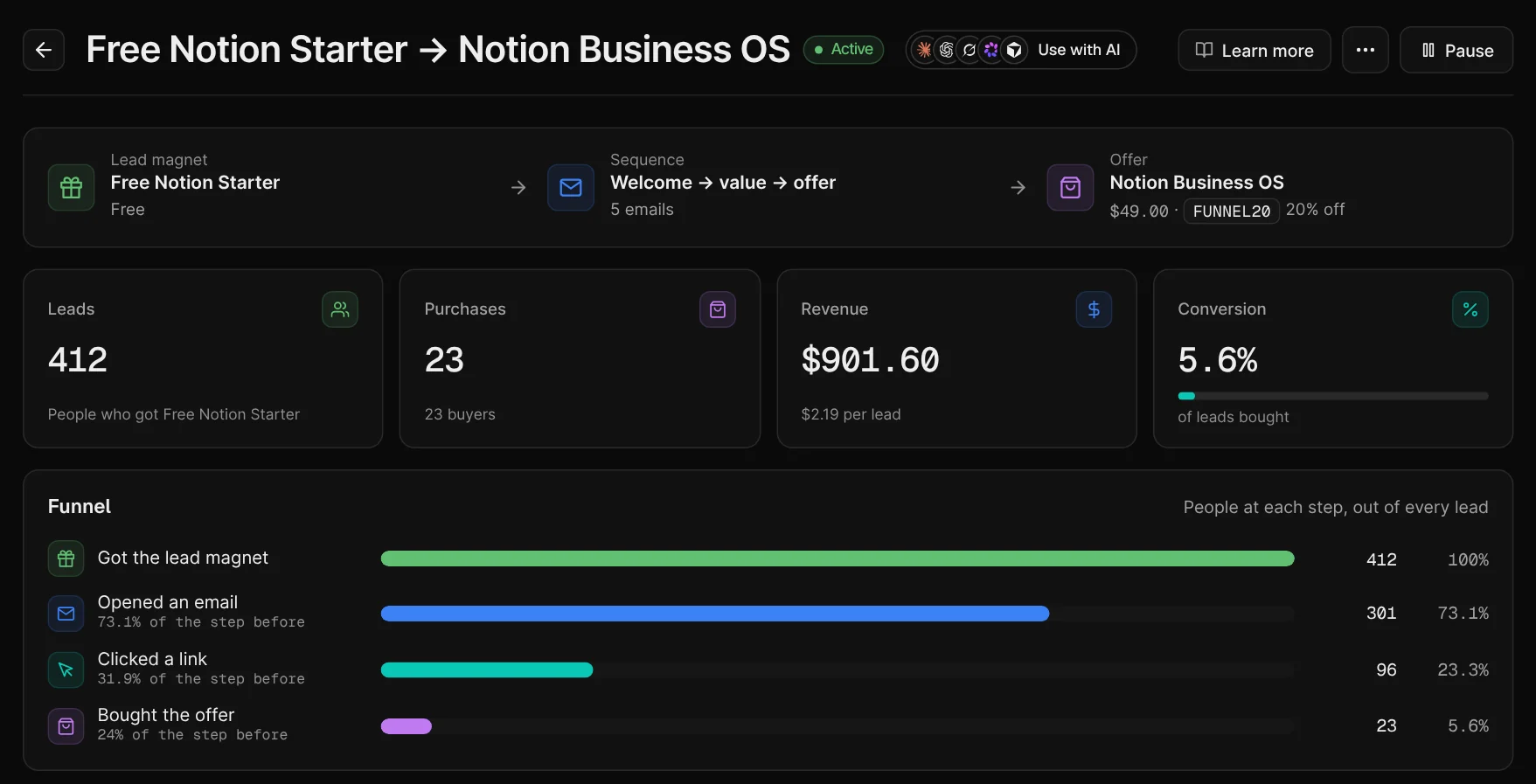Click the FUNNEL20 coupon code

coord(1231,211)
